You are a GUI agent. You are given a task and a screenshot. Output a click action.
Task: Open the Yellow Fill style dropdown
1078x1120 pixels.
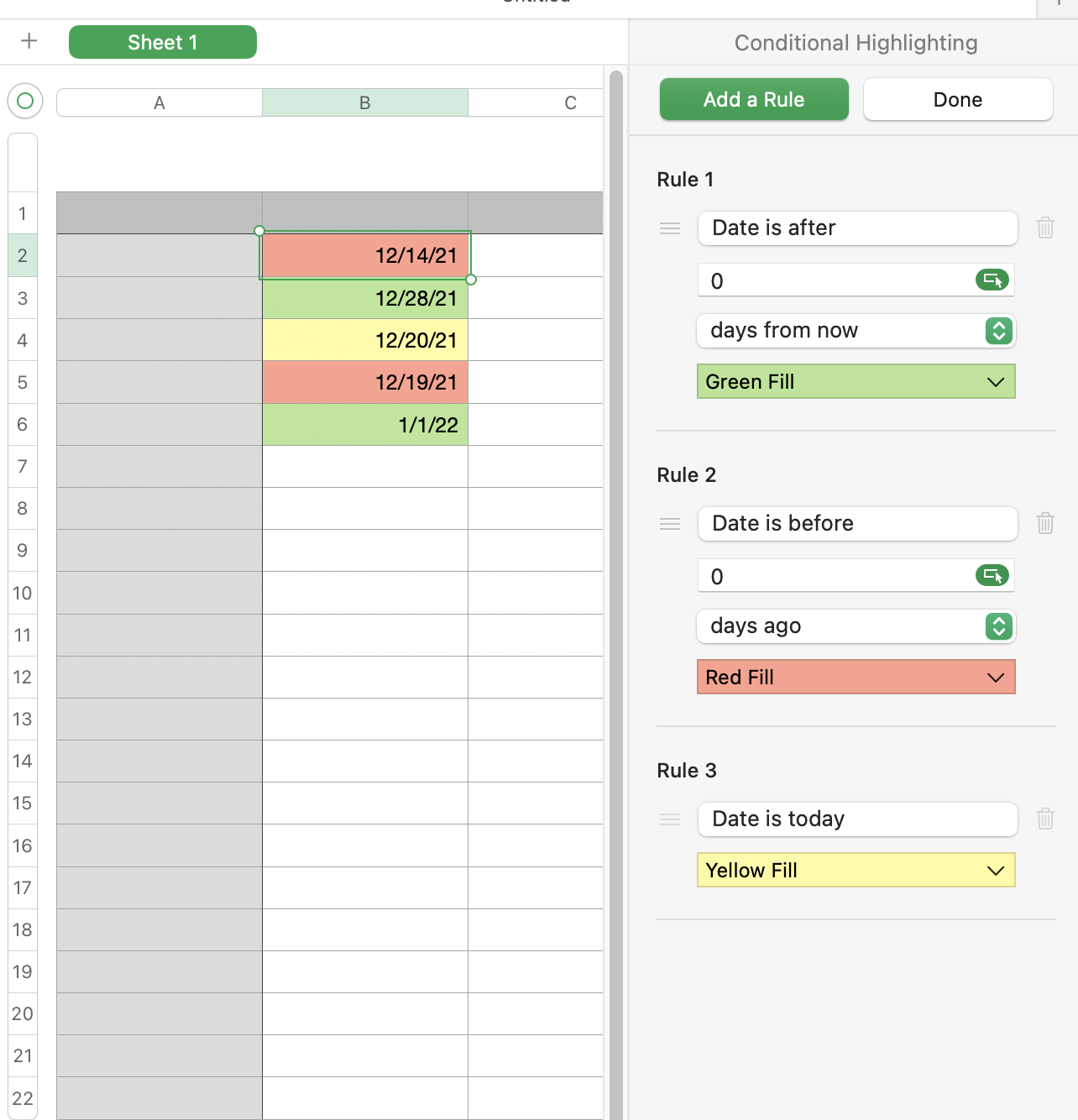[856, 871]
